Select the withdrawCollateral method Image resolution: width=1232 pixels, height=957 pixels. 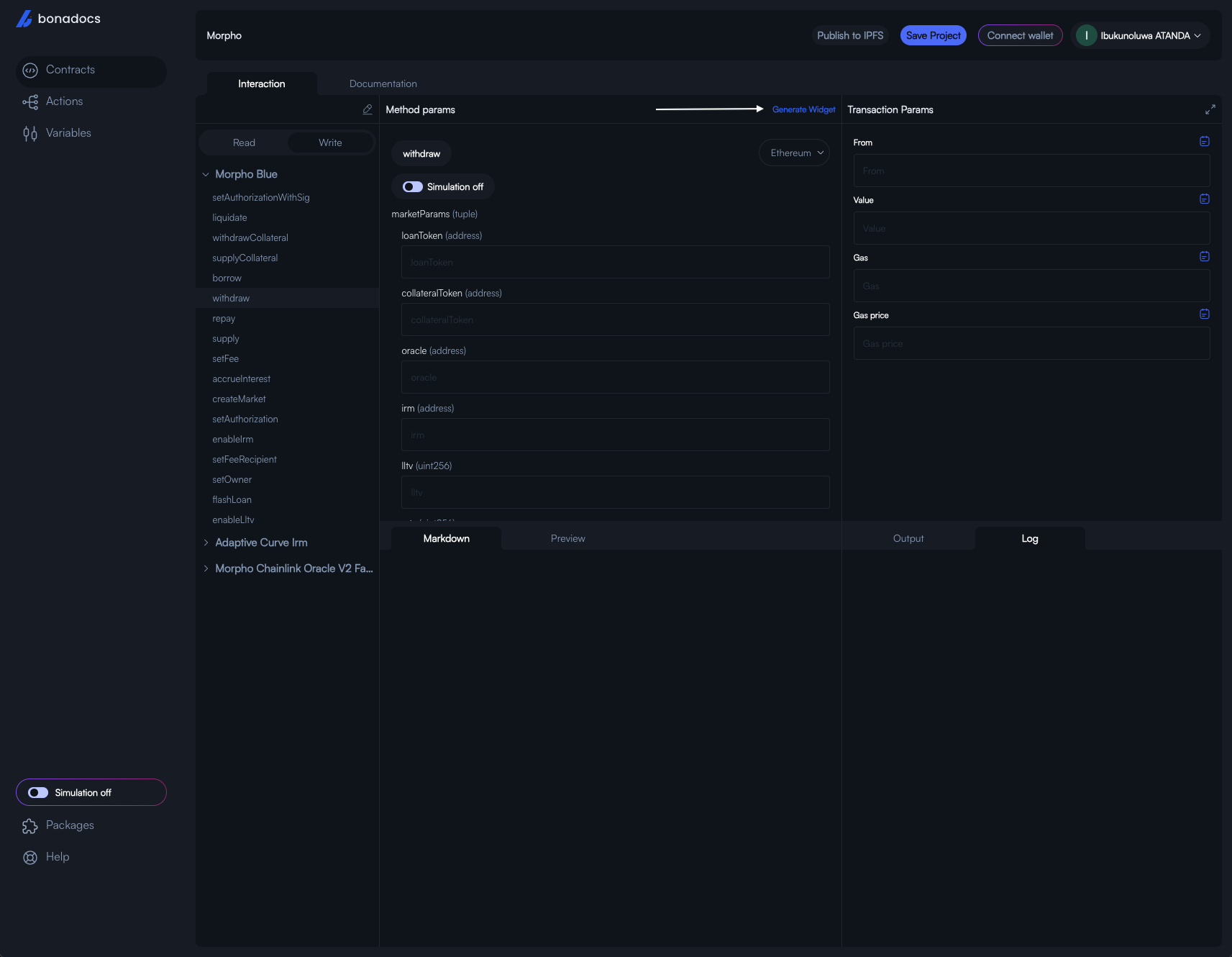coord(288,237)
